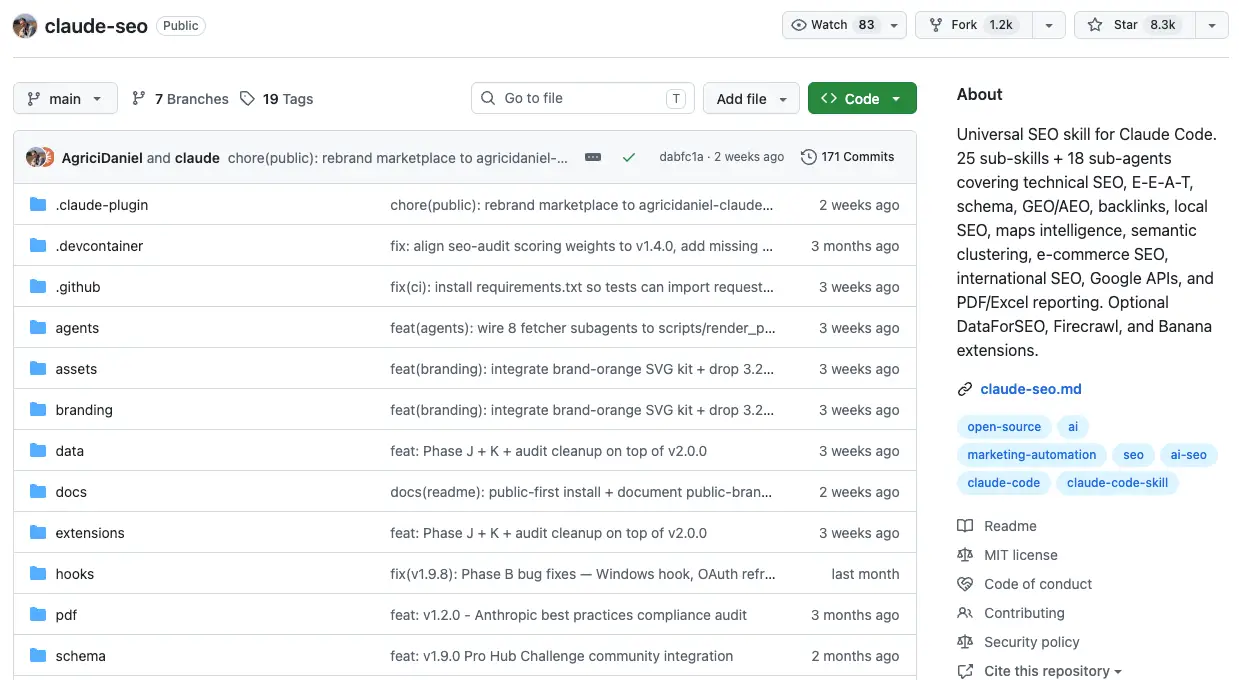This screenshot has width=1239, height=680.
Task: Click the book icon next to Readme
Action: click(x=964, y=526)
